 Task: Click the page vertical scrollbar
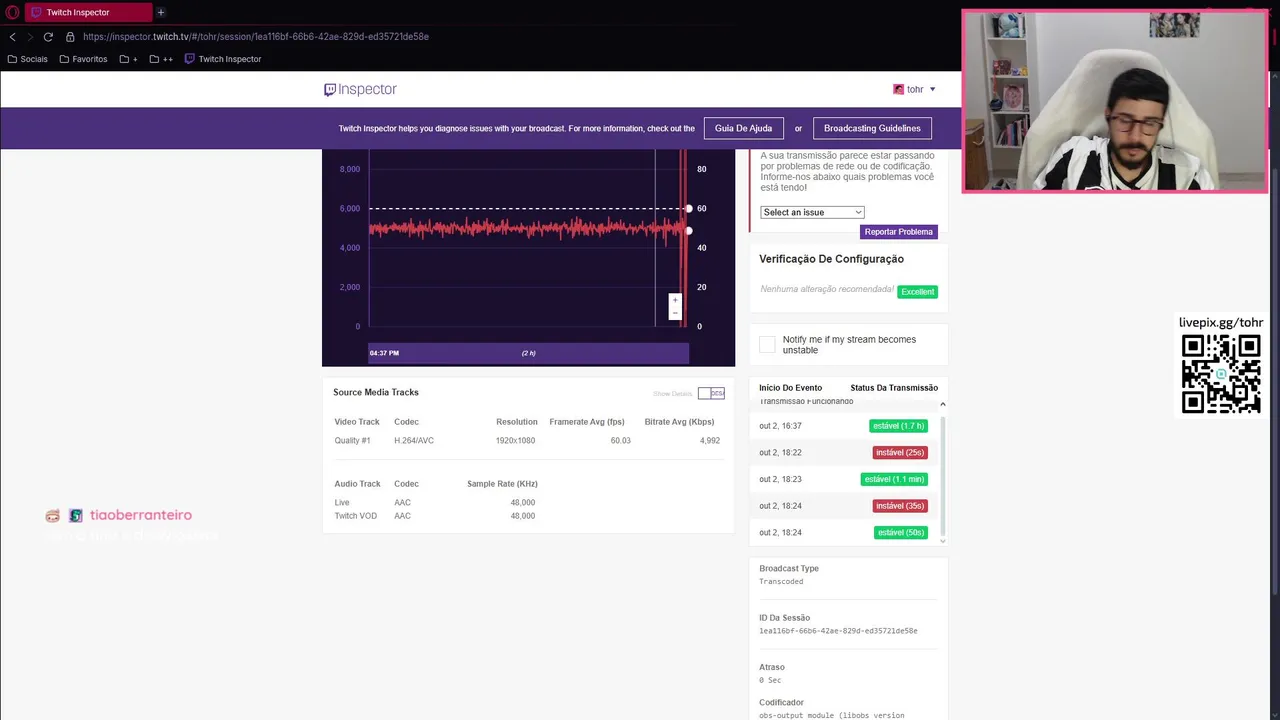(x=1274, y=380)
